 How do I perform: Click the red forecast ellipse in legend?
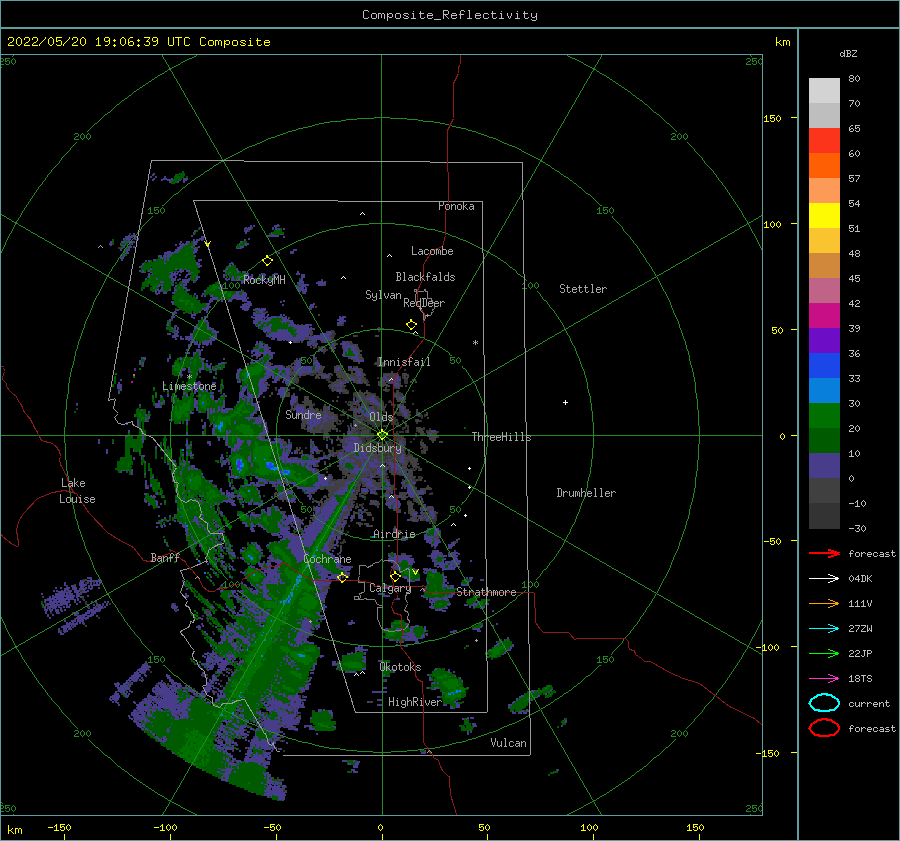click(824, 728)
